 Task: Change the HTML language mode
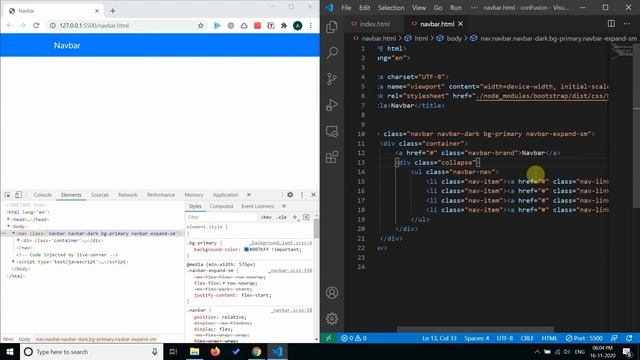[549, 338]
